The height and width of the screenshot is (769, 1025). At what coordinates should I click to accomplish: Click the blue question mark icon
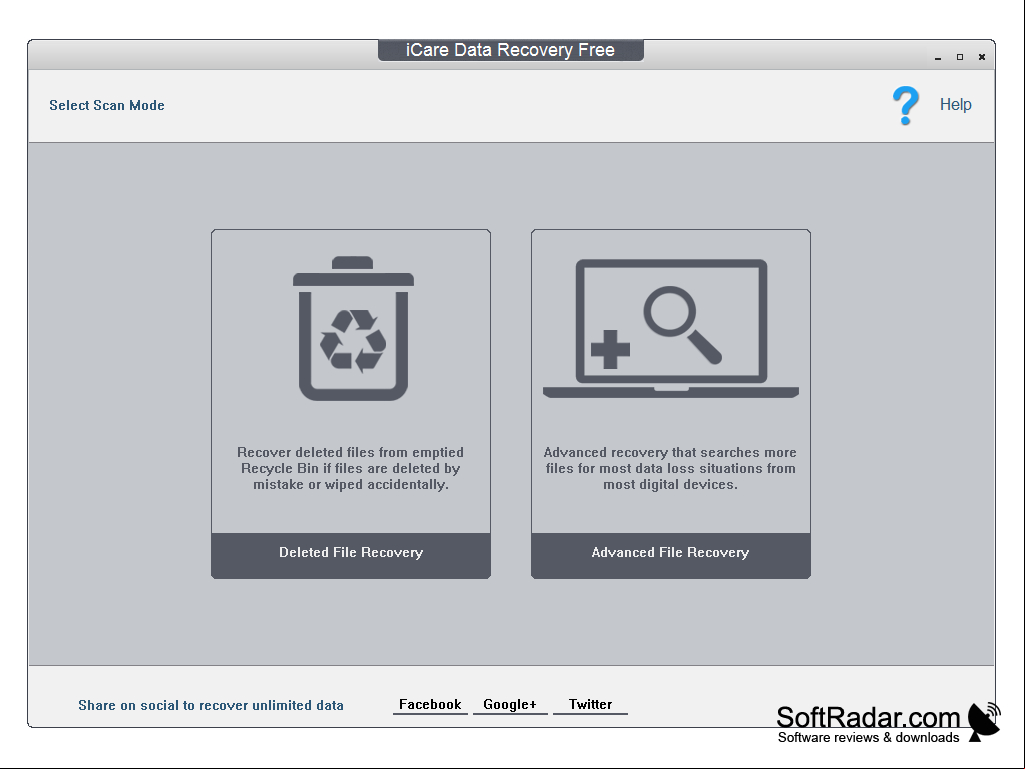906,105
